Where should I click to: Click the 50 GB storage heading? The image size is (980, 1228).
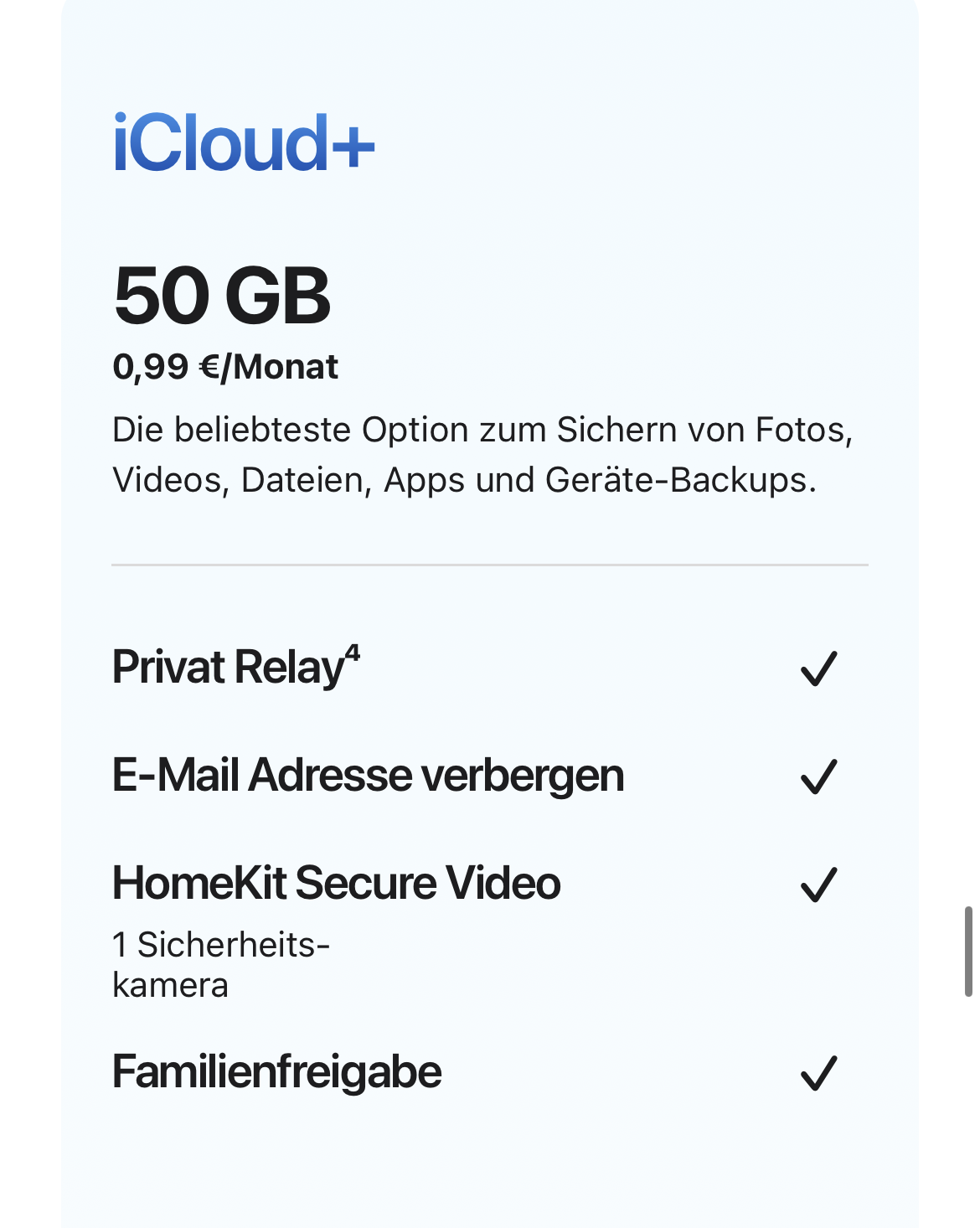point(222,296)
